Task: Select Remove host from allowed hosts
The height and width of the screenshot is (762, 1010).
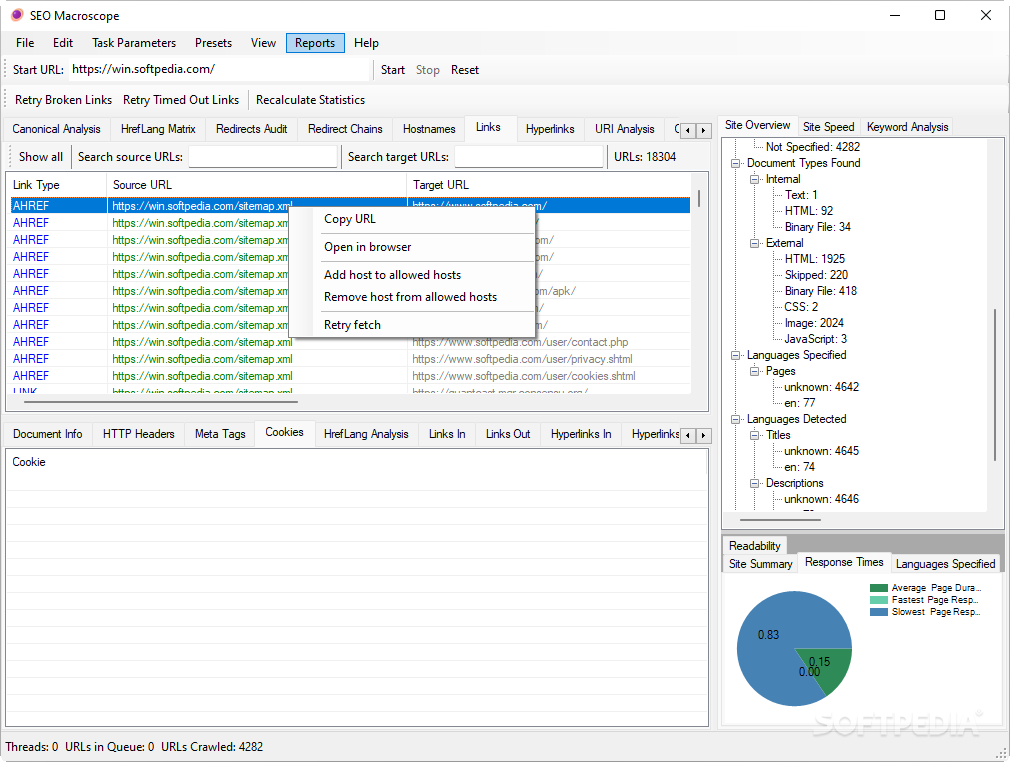Action: [412, 297]
